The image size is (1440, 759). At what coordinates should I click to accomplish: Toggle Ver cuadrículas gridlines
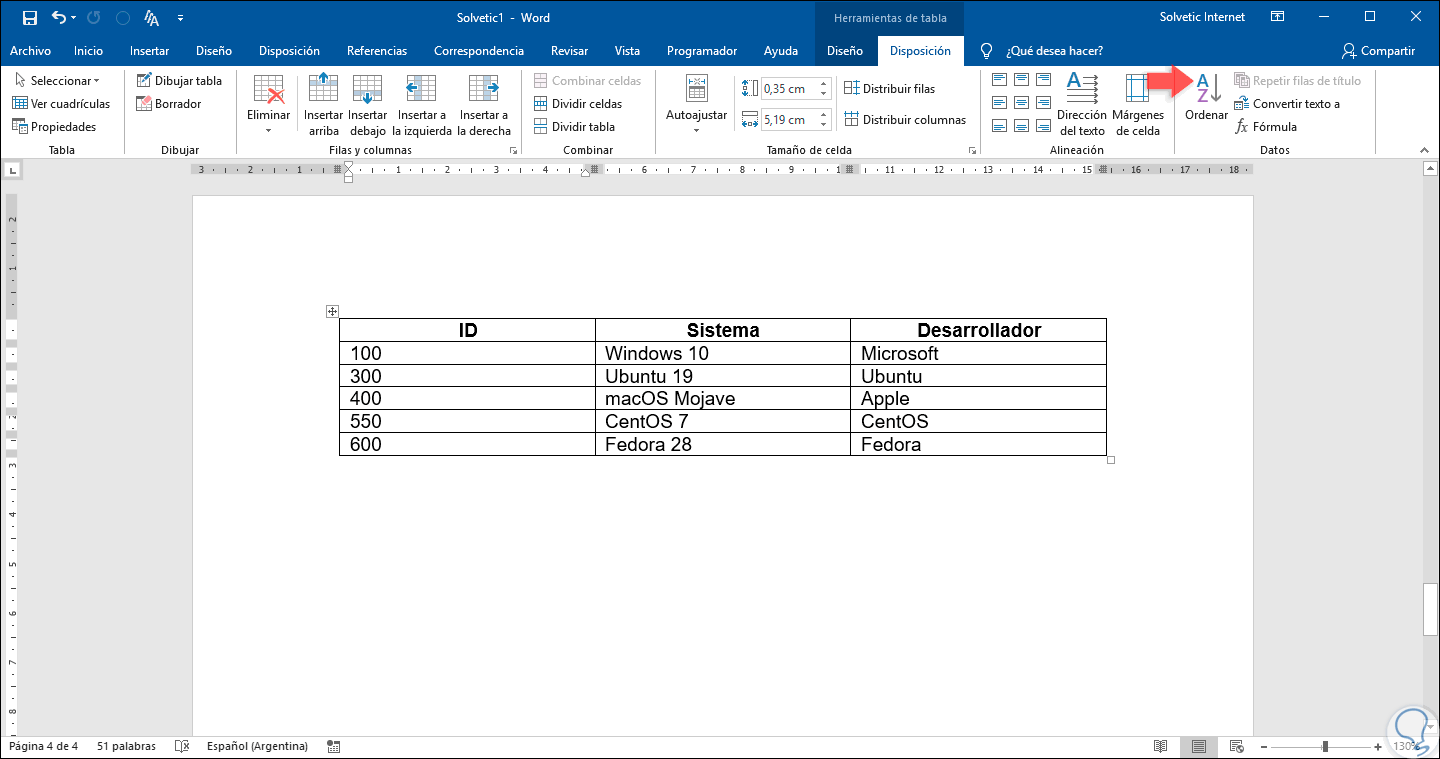pos(61,104)
